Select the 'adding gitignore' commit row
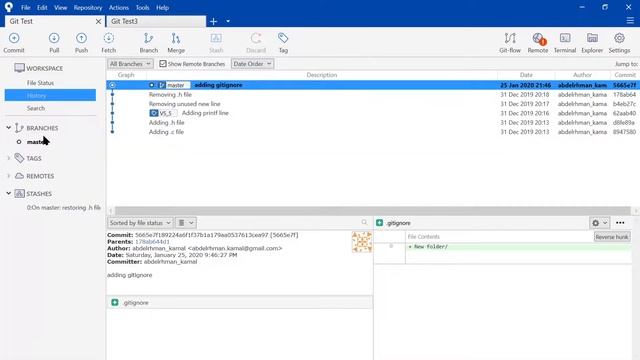The height and width of the screenshot is (360, 640). (x=373, y=85)
